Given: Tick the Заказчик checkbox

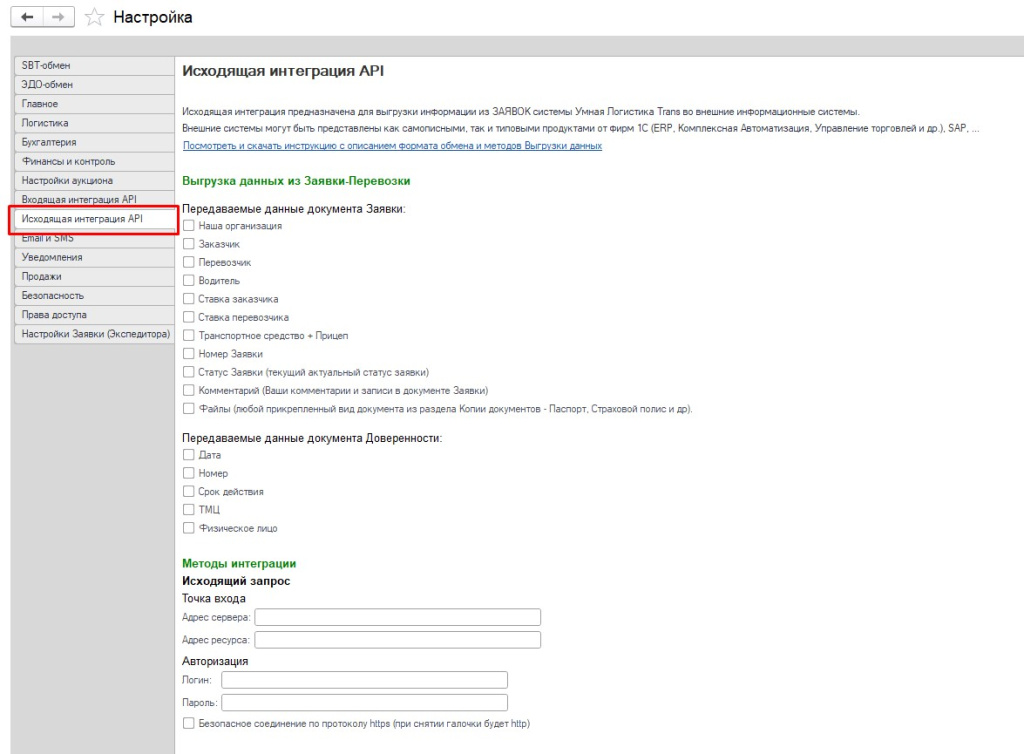Looking at the screenshot, I should (189, 243).
